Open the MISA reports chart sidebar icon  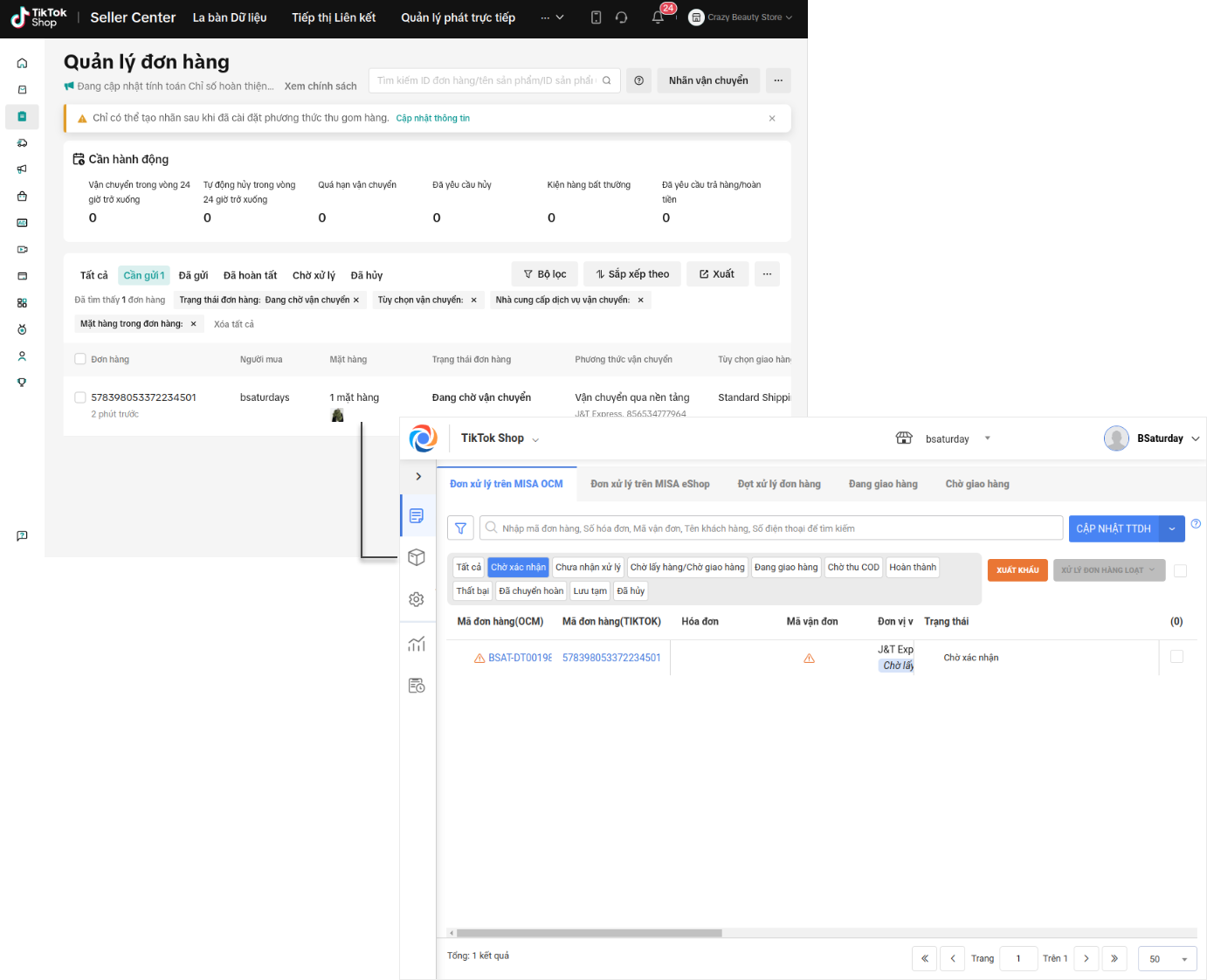click(x=417, y=644)
